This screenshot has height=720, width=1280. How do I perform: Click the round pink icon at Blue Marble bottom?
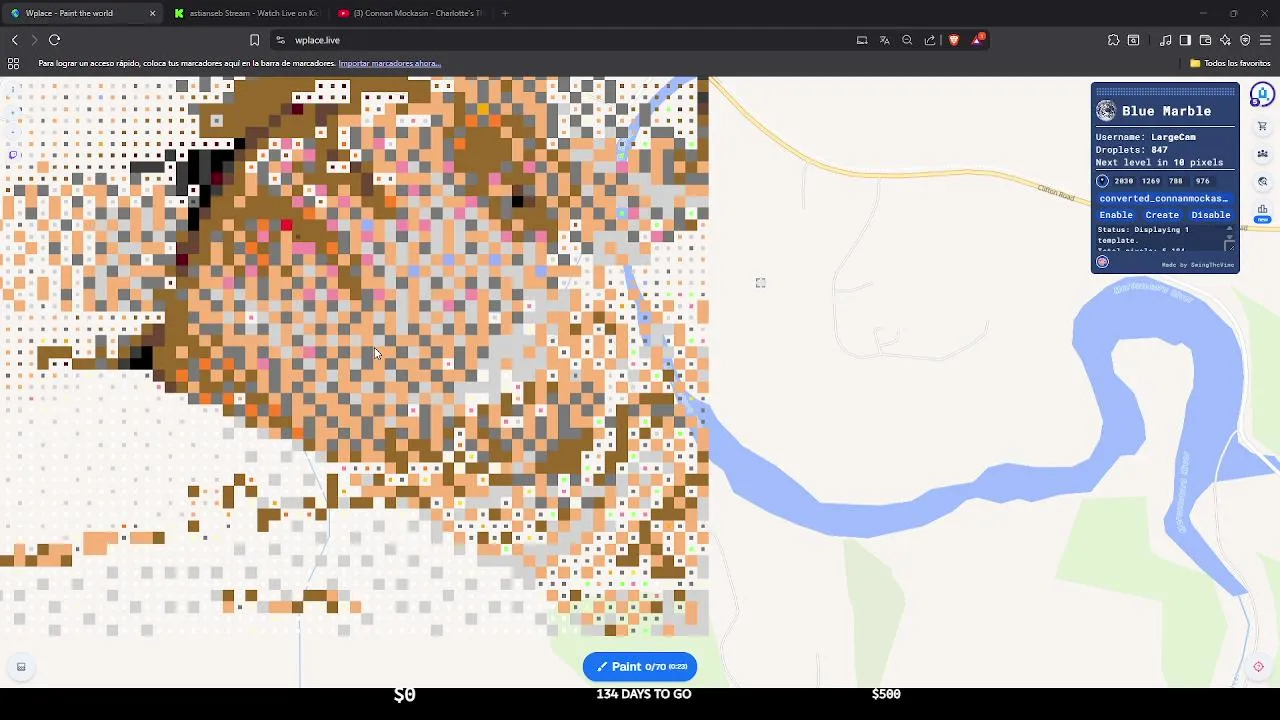[x=1102, y=262]
